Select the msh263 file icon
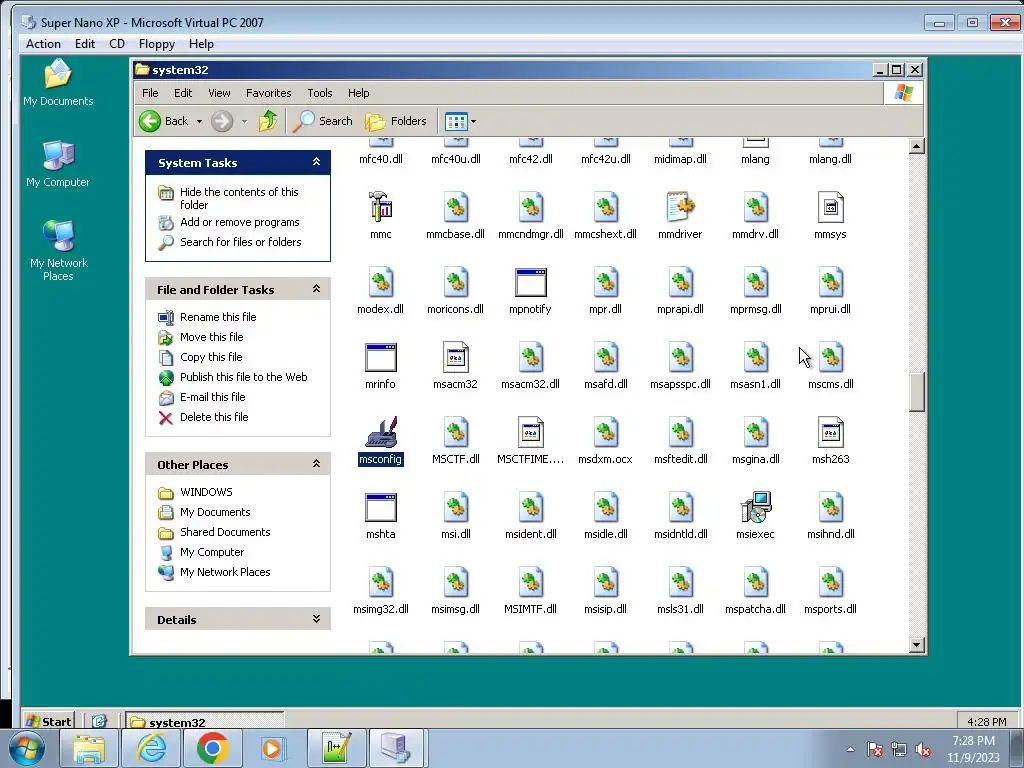This screenshot has height=768, width=1024. [x=830, y=432]
